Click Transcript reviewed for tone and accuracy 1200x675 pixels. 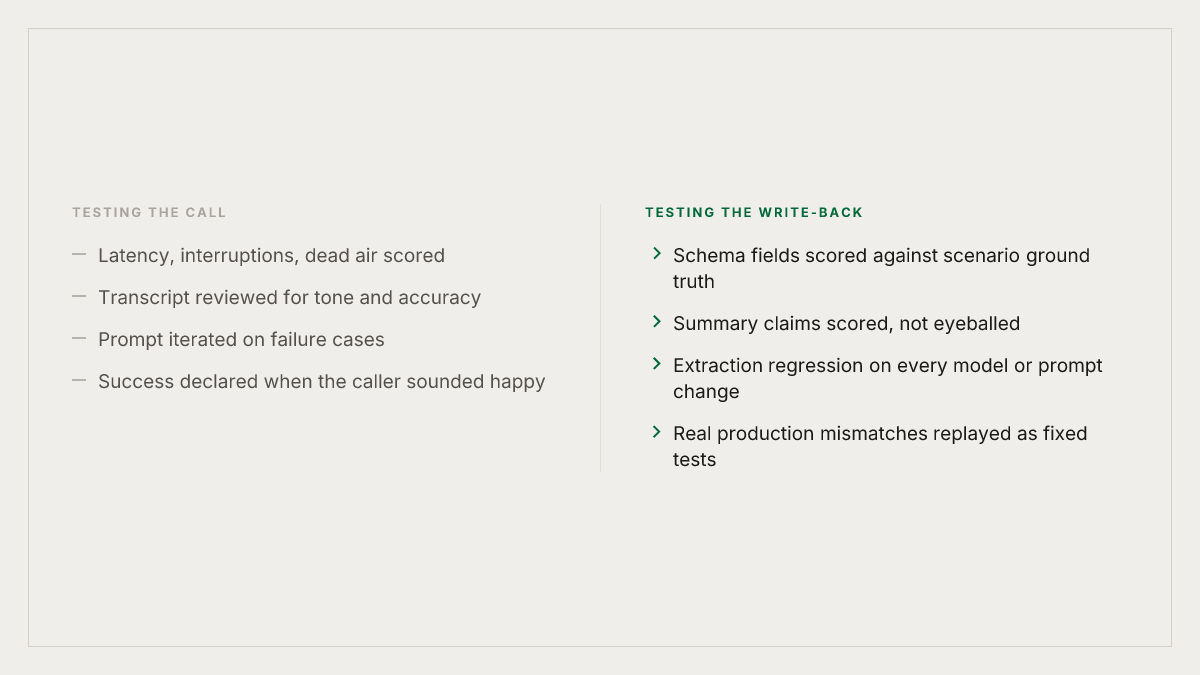[289, 298]
